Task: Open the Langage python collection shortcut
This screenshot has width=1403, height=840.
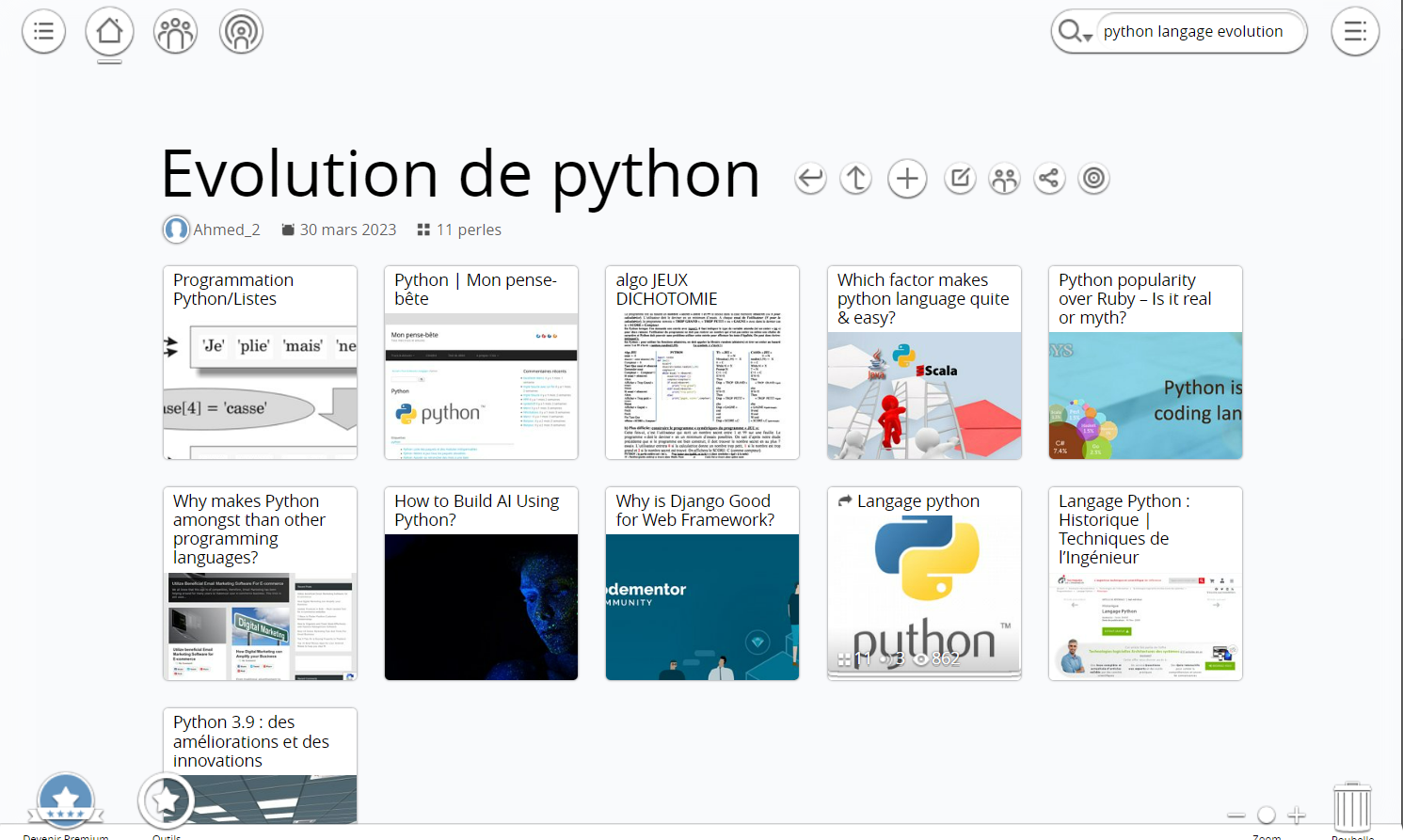Action: point(924,583)
